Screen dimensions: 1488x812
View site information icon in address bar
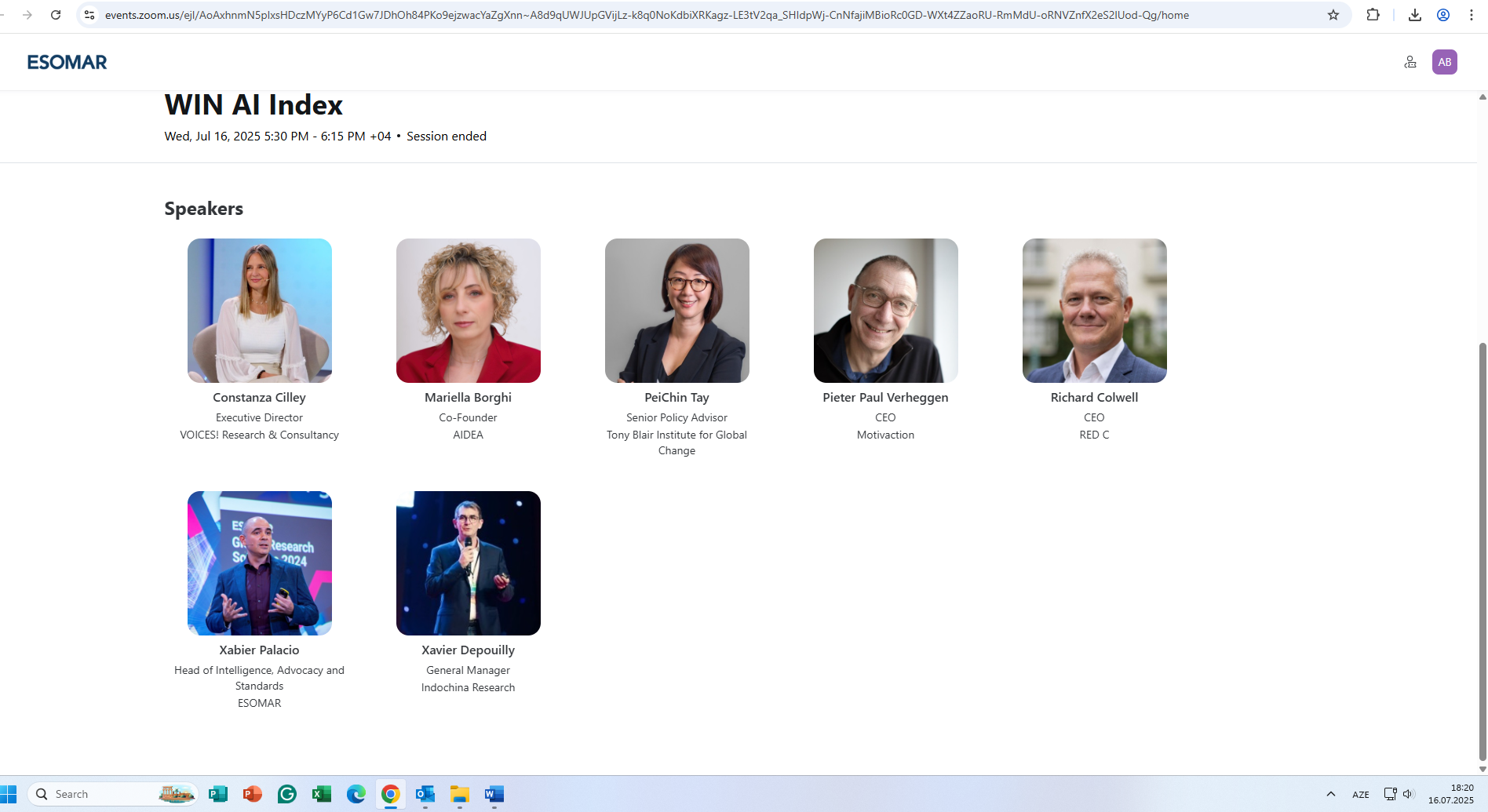click(89, 15)
